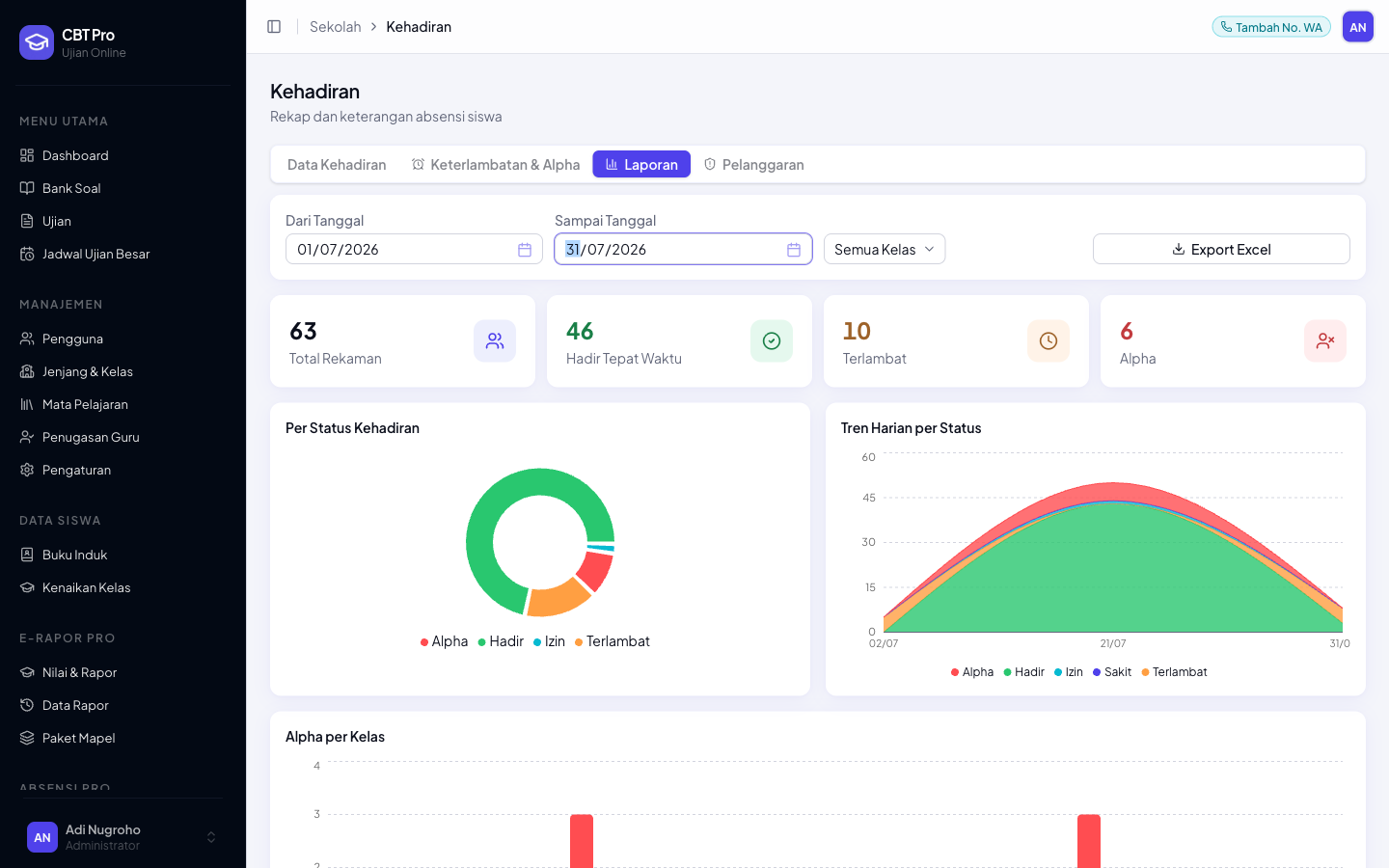The height and width of the screenshot is (868, 1389).
Task: Click the 'Tren Harian per Status' chart title
Action: tap(911, 428)
